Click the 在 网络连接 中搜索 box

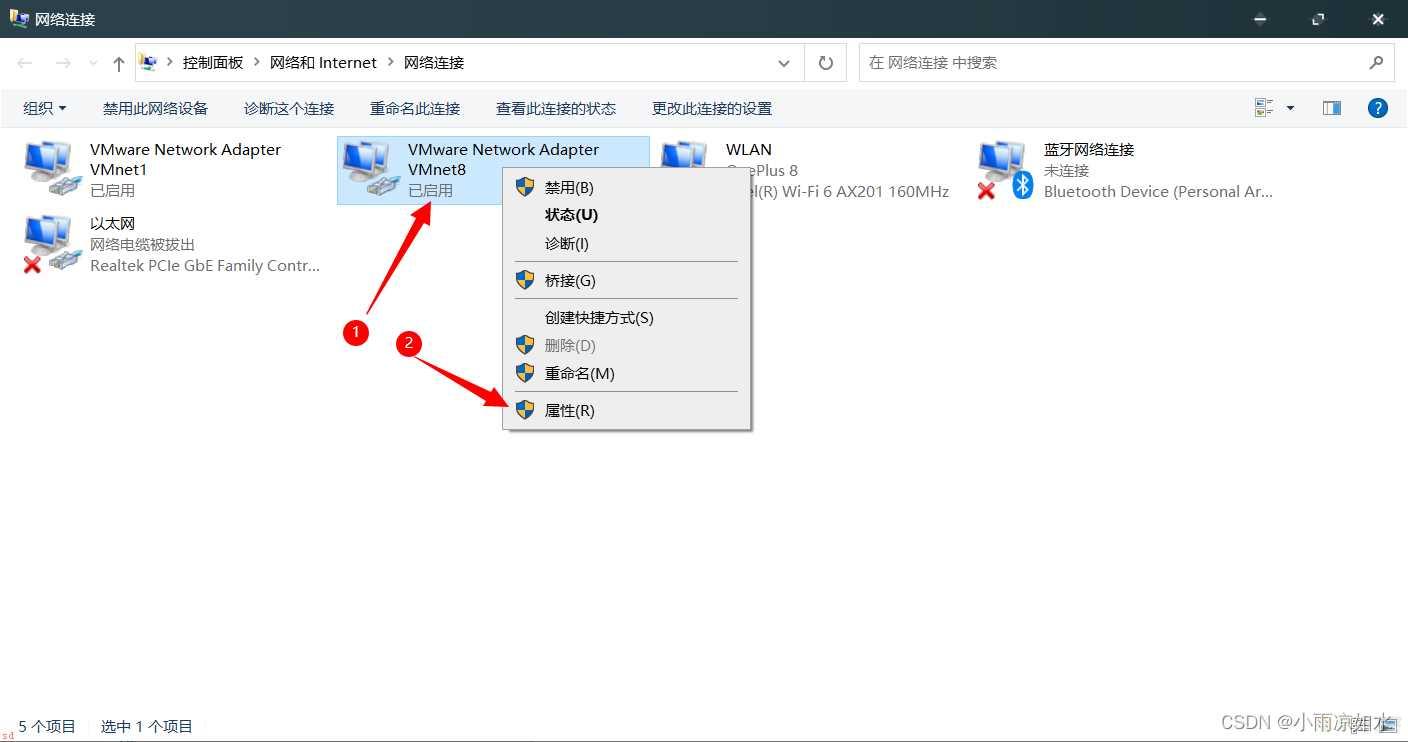point(1126,63)
